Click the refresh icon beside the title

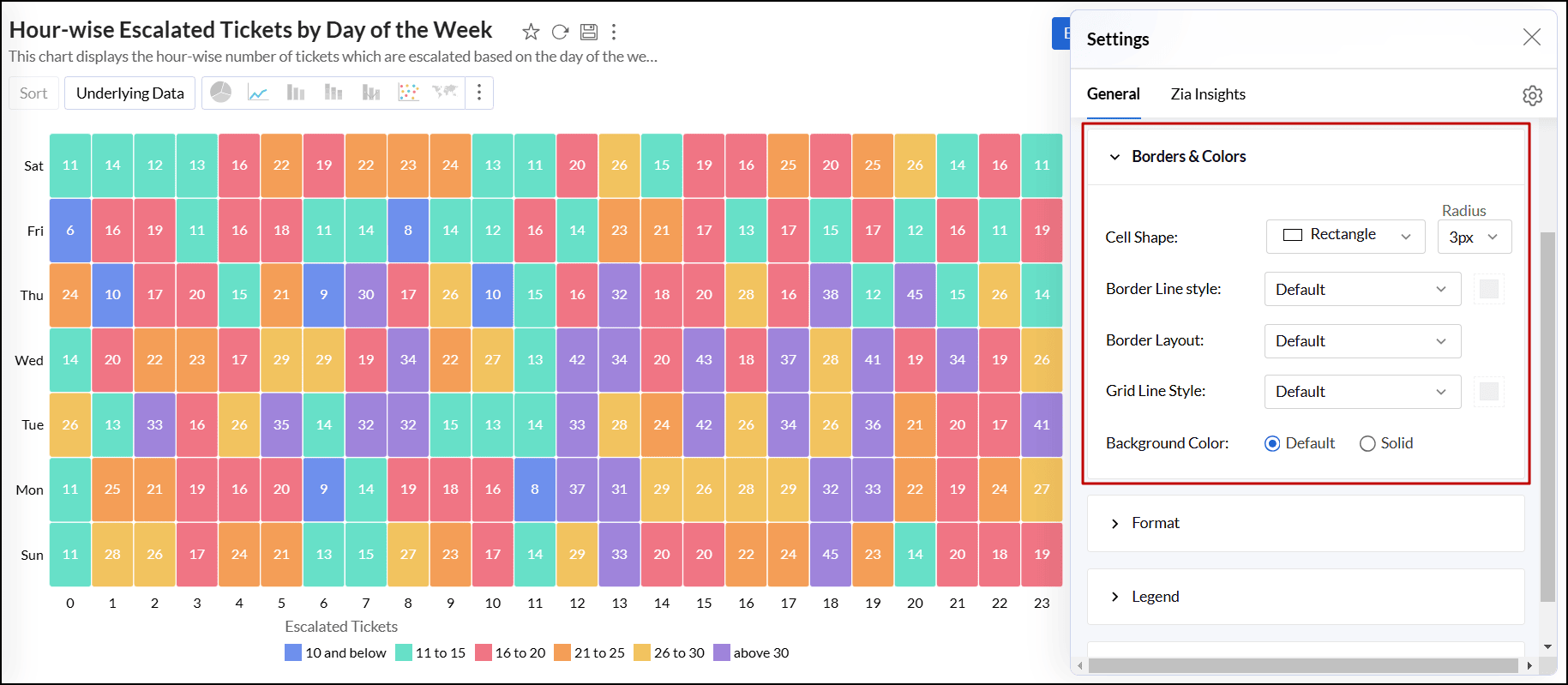(x=560, y=33)
